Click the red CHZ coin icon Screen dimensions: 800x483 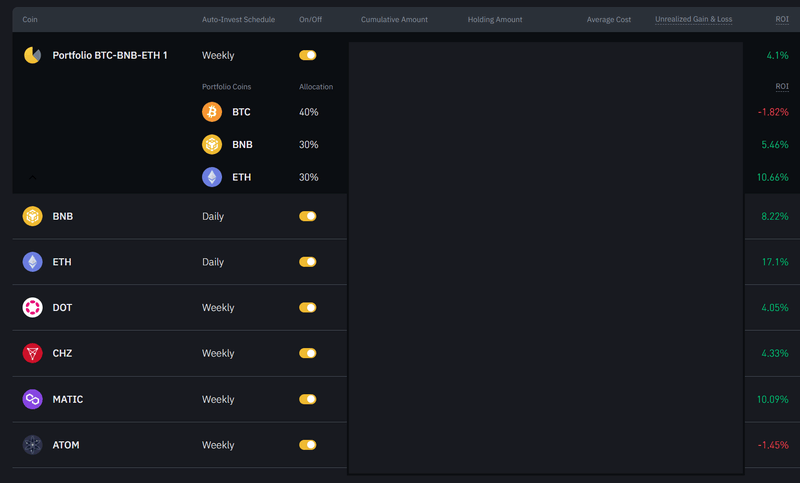(33, 353)
